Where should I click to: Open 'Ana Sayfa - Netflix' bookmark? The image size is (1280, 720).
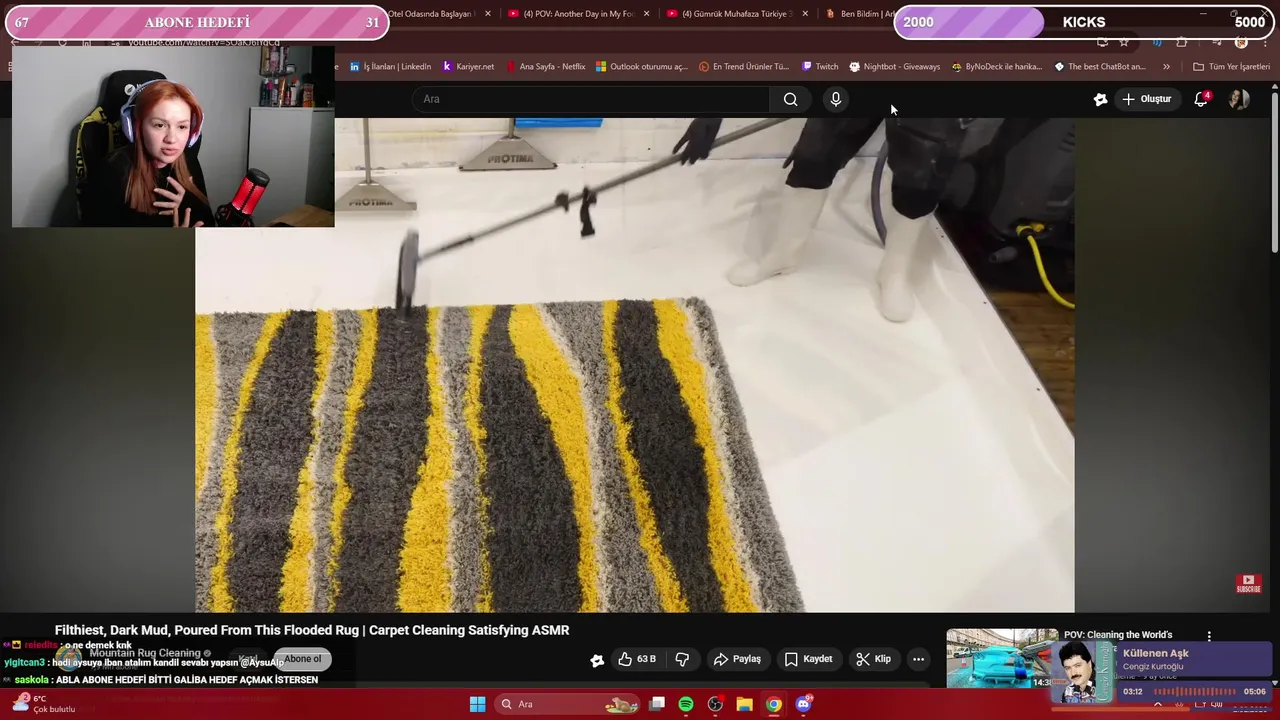coord(545,67)
